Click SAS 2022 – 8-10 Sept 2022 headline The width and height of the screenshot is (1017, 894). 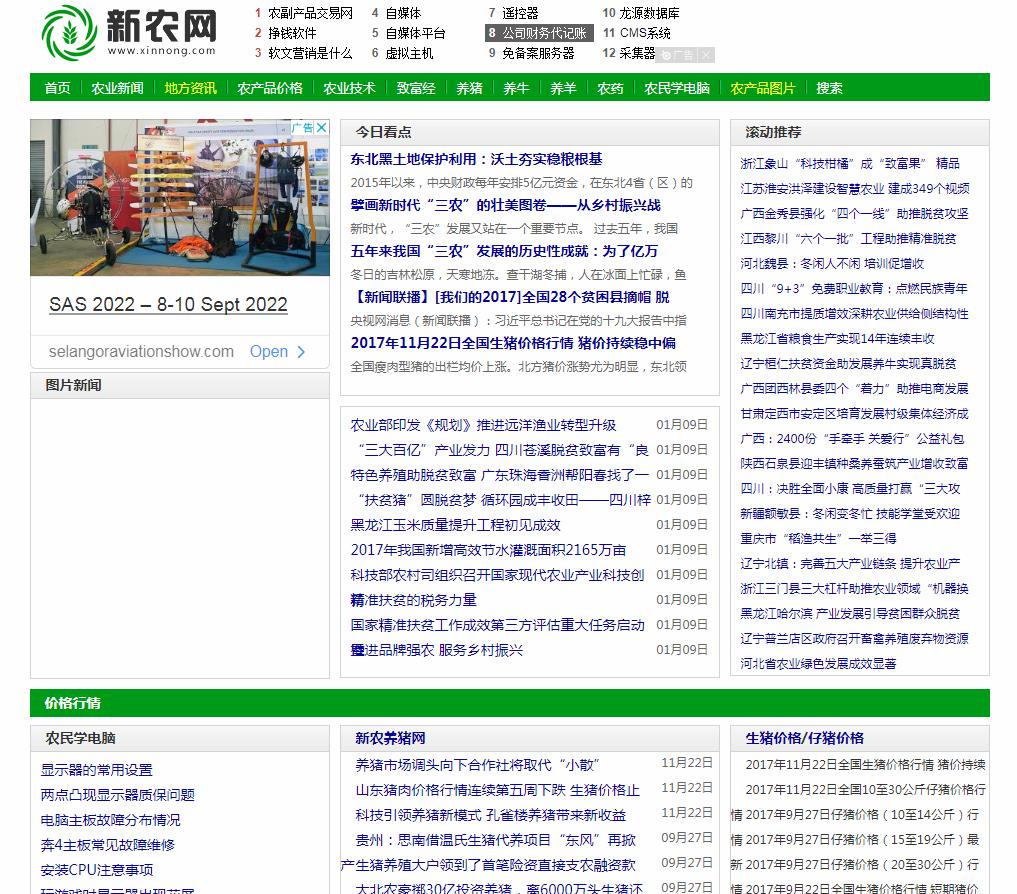pos(168,304)
